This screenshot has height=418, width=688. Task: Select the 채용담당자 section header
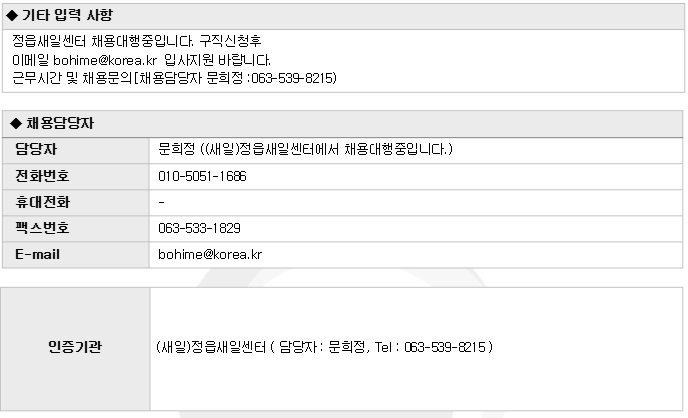343,124
